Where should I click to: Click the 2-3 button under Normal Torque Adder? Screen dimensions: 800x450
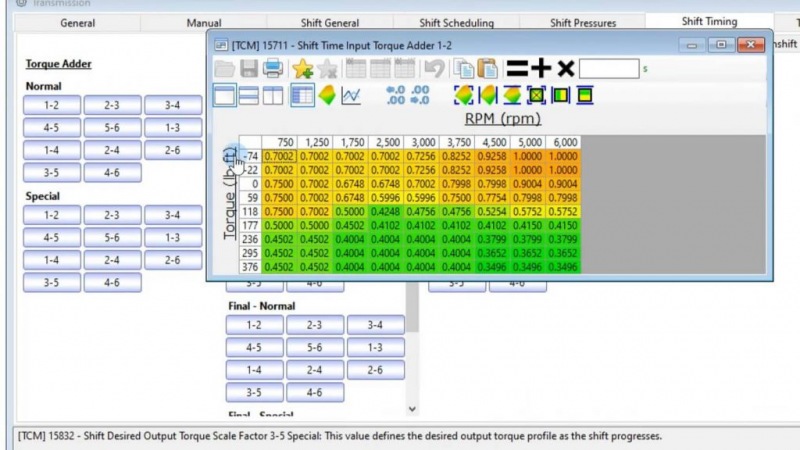(112, 105)
